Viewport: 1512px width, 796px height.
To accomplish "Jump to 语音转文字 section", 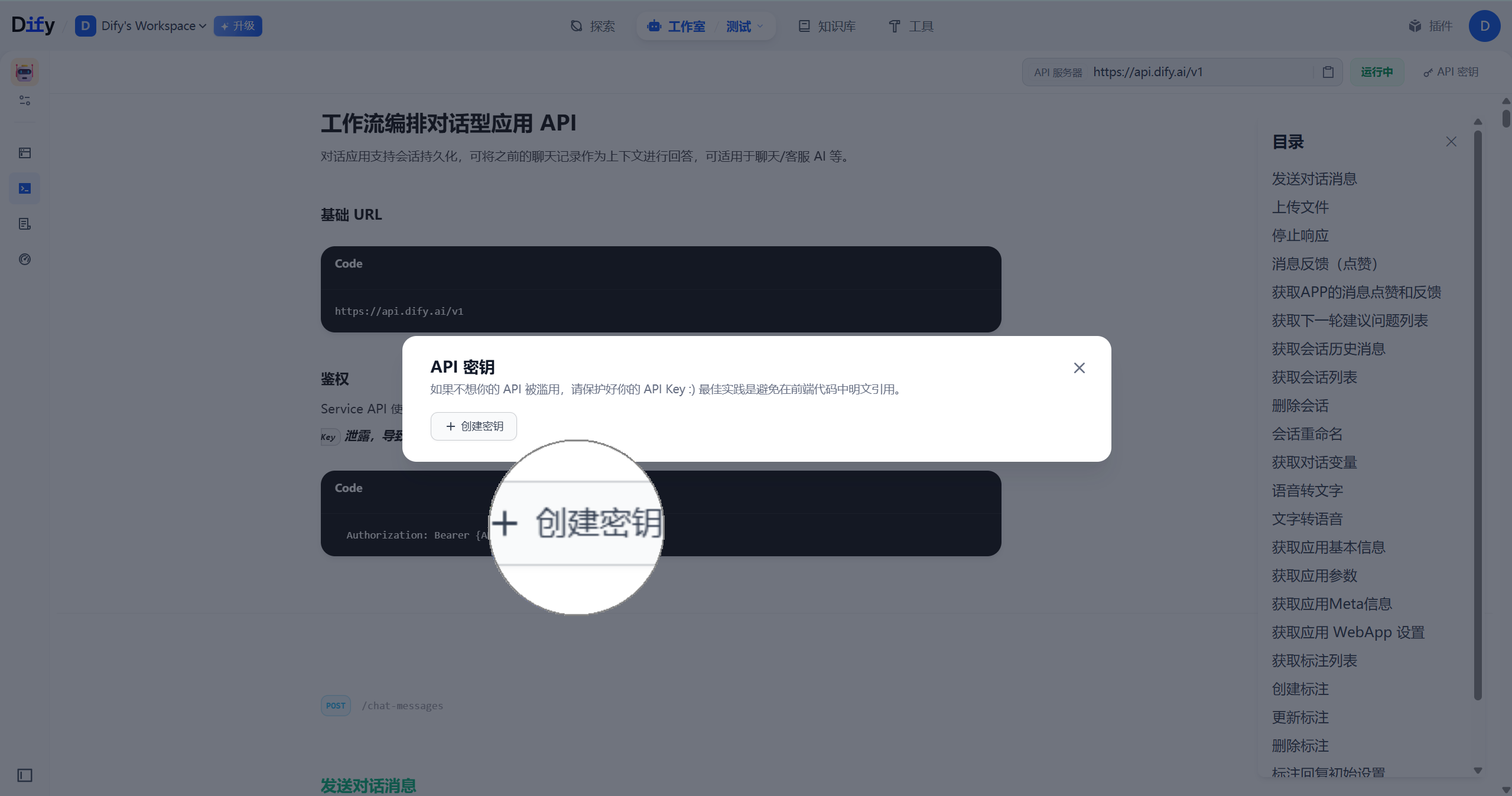I will tap(1307, 491).
